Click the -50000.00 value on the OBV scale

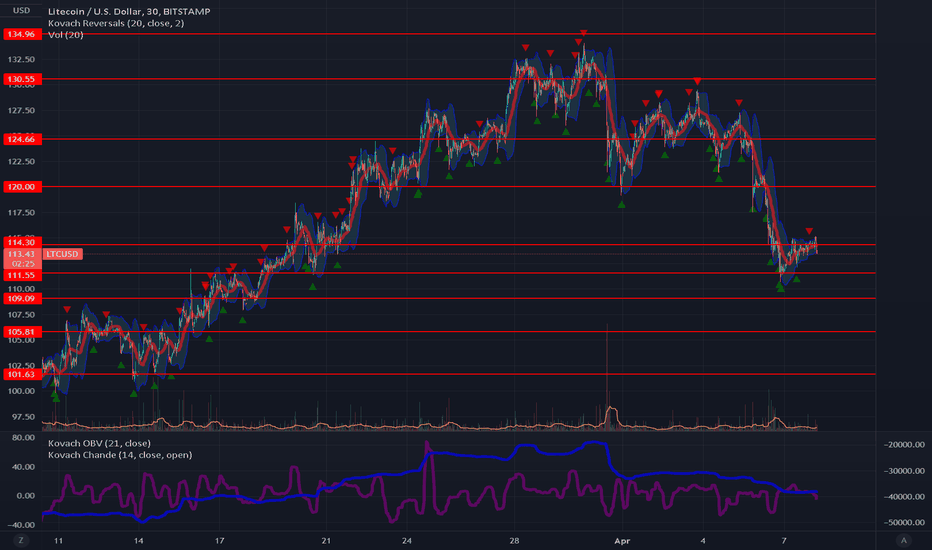coord(905,523)
